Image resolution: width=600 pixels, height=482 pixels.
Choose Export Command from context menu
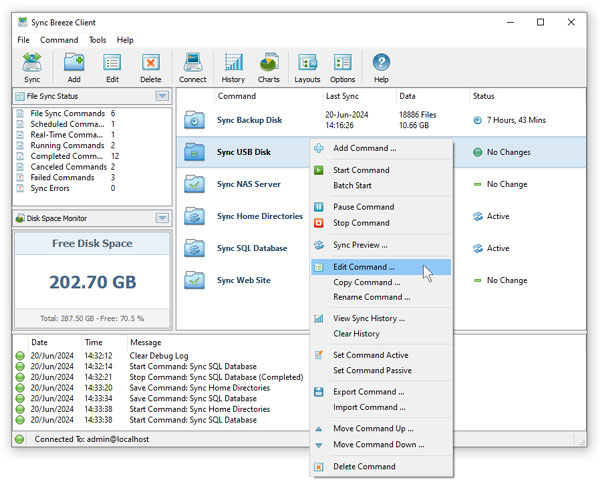381,392
